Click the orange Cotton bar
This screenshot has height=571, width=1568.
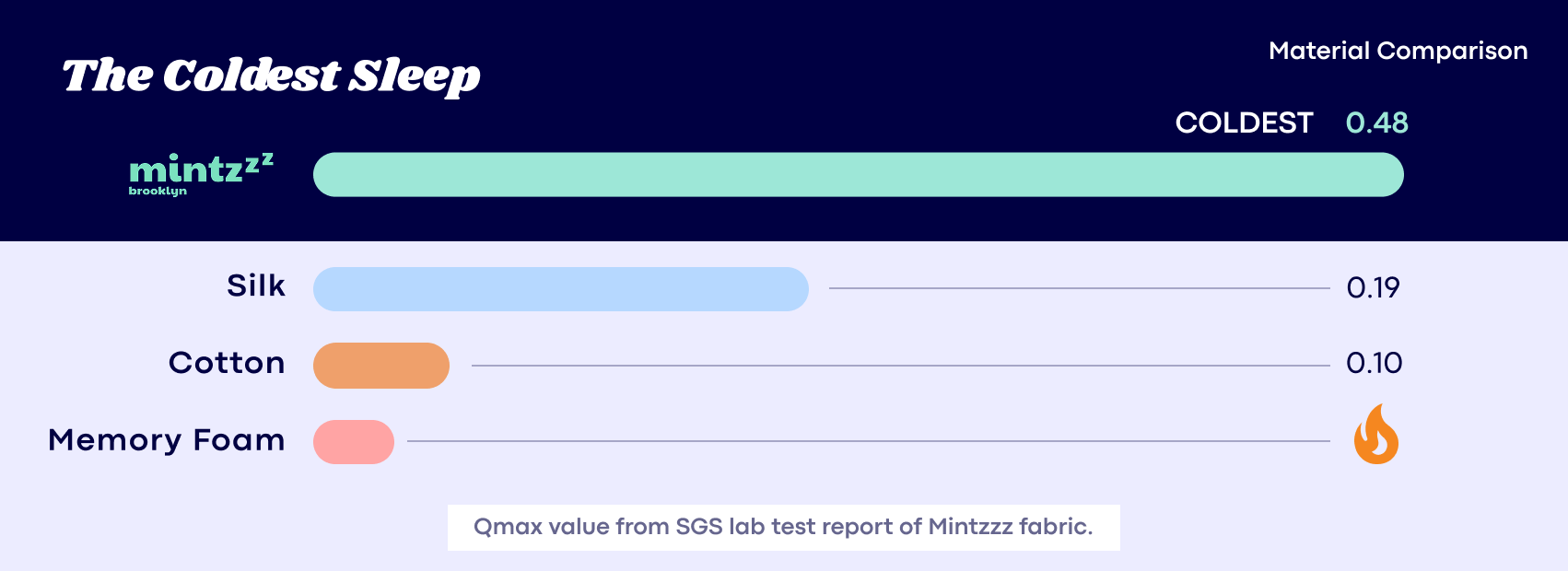380,366
